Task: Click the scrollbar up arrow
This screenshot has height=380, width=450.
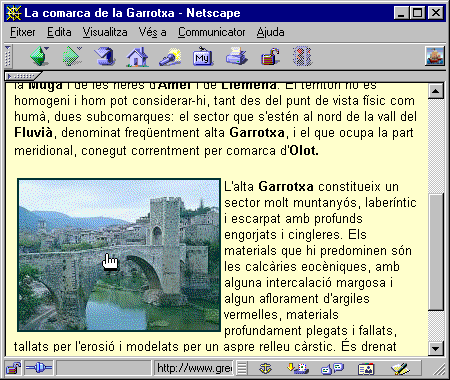Action: [x=436, y=91]
